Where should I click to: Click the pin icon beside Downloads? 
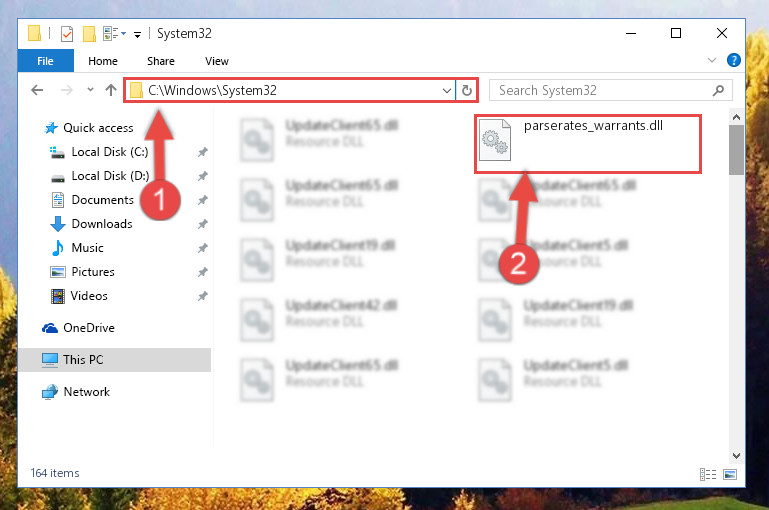pos(203,224)
